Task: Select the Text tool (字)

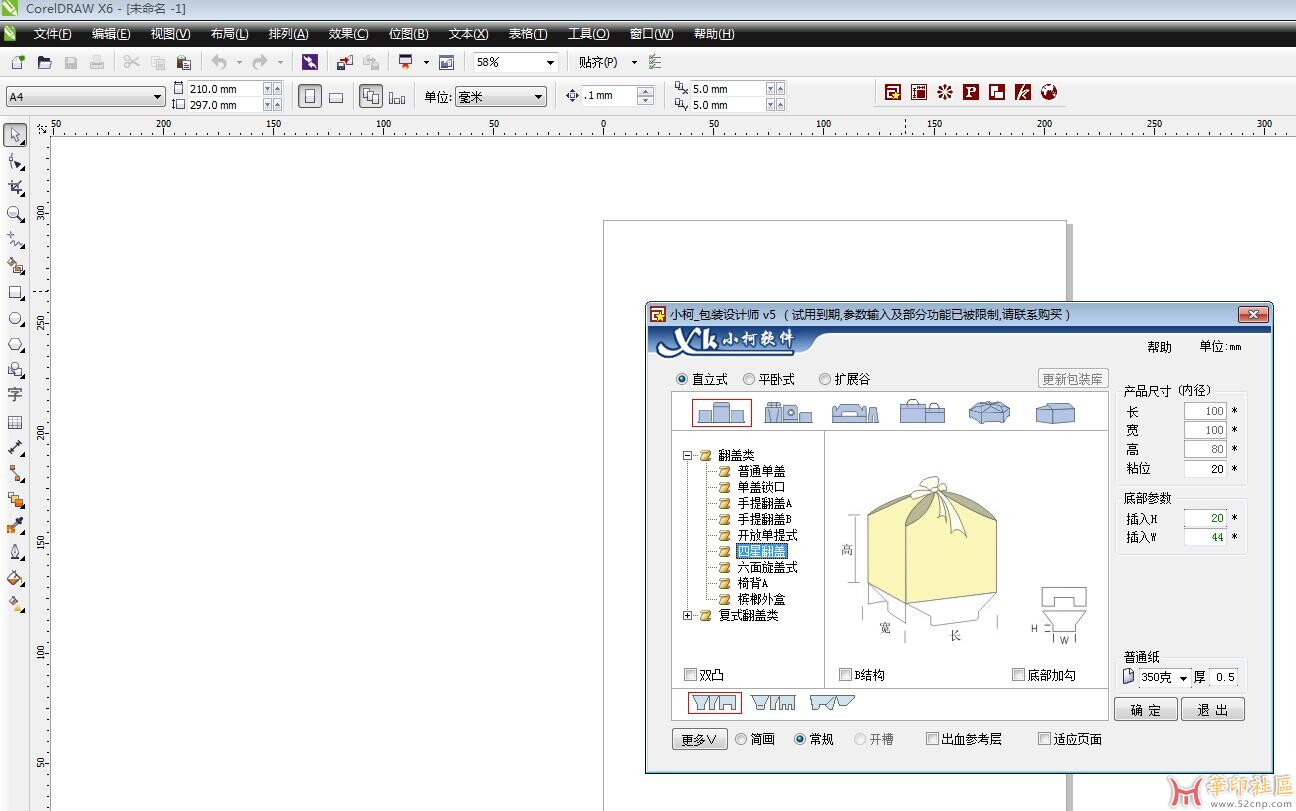Action: click(15, 395)
